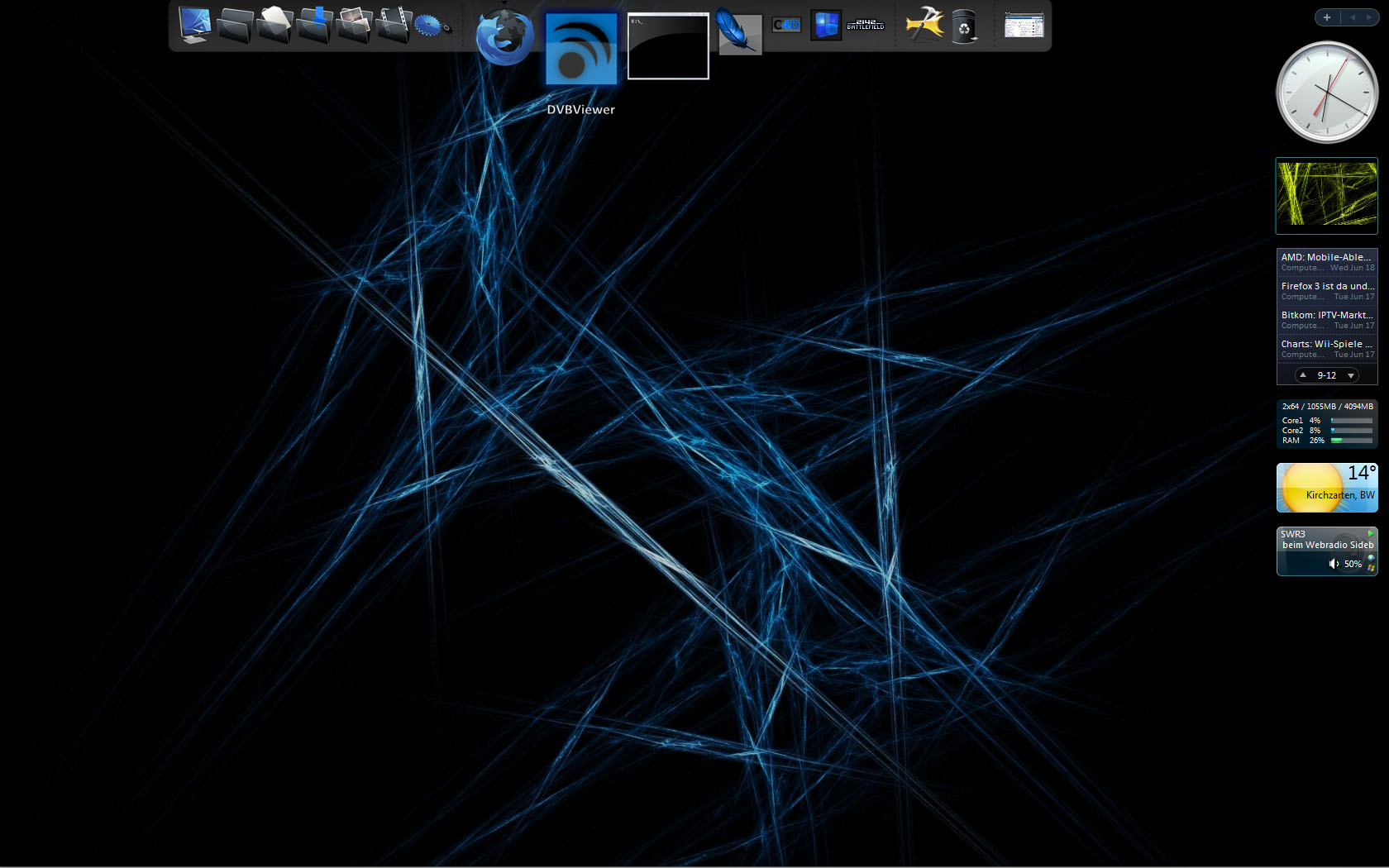Launch DVBViewer from the dock

[x=581, y=48]
